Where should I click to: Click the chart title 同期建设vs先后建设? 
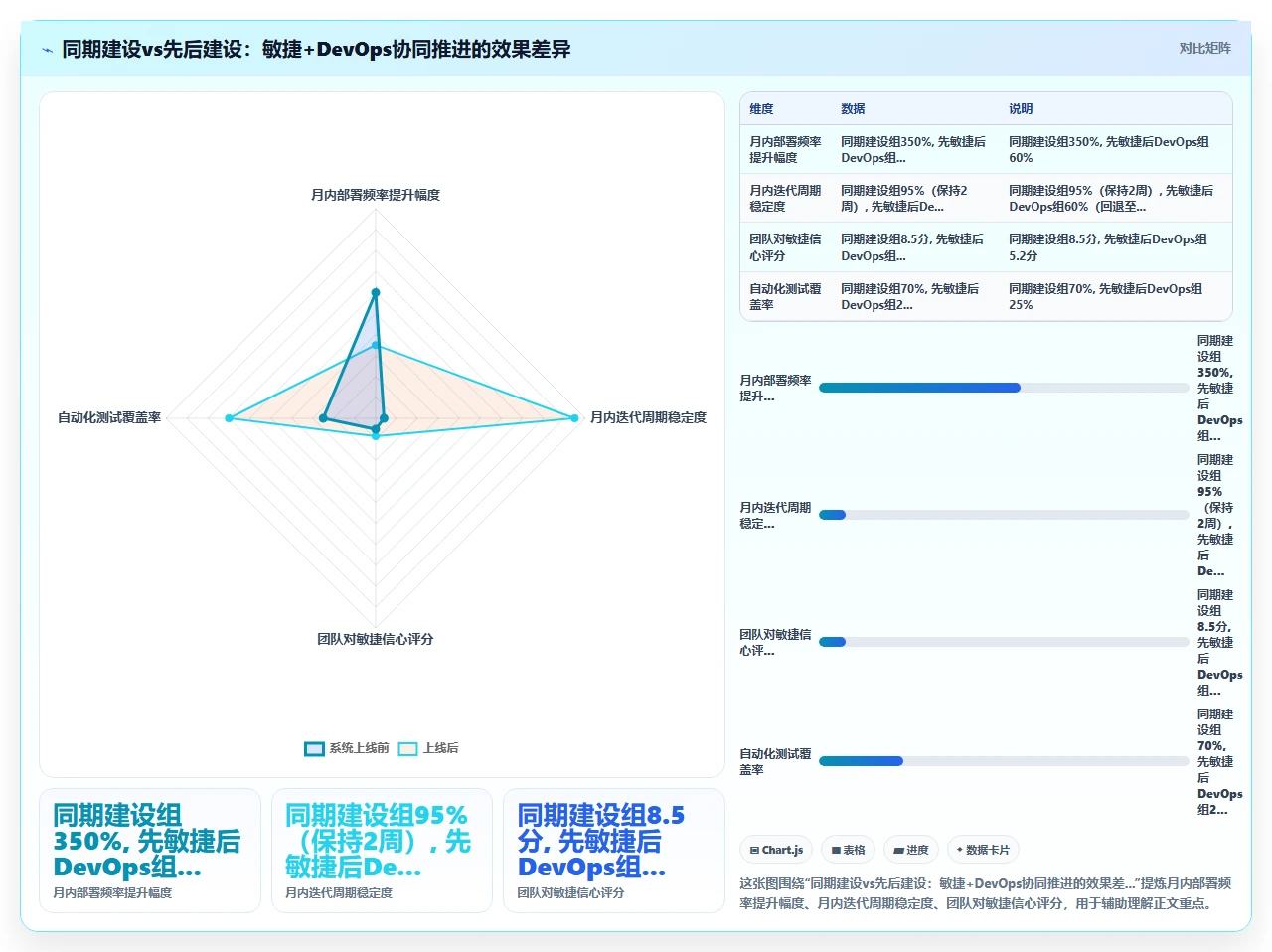[316, 49]
